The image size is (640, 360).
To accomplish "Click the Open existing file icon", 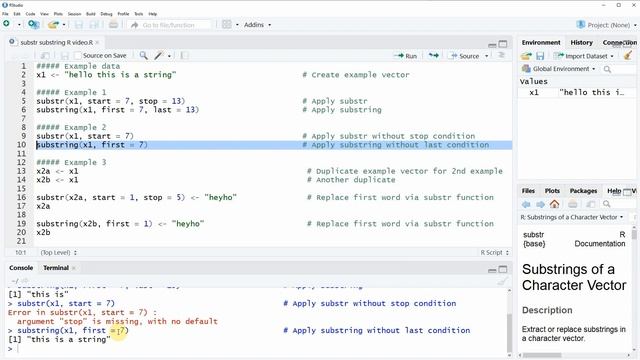I will click(53, 25).
